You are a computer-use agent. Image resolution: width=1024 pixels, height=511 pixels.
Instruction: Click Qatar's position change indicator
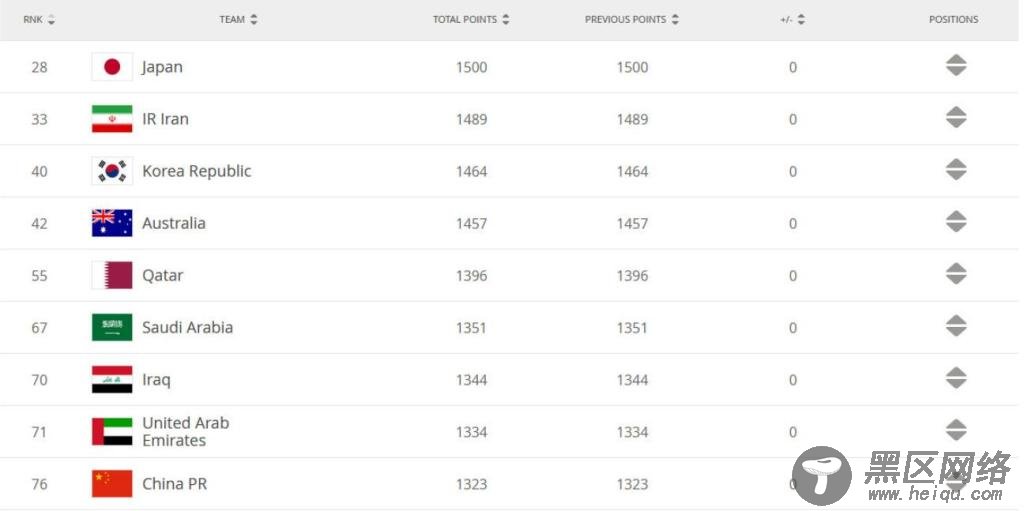956,274
